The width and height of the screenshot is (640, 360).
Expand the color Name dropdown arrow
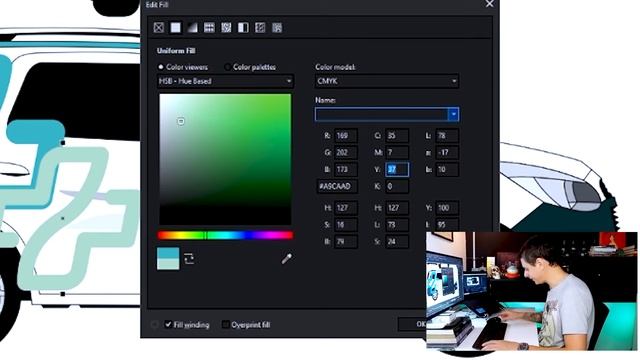(x=454, y=114)
